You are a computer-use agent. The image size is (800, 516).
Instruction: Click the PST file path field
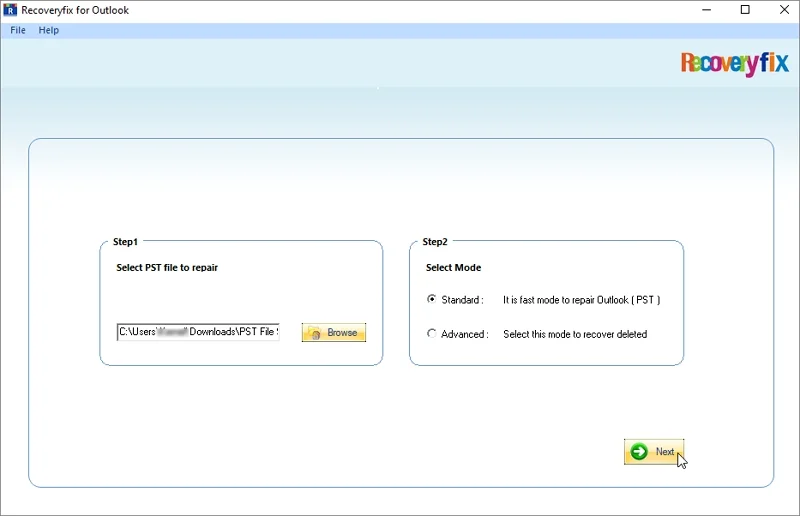pyautogui.click(x=198, y=332)
